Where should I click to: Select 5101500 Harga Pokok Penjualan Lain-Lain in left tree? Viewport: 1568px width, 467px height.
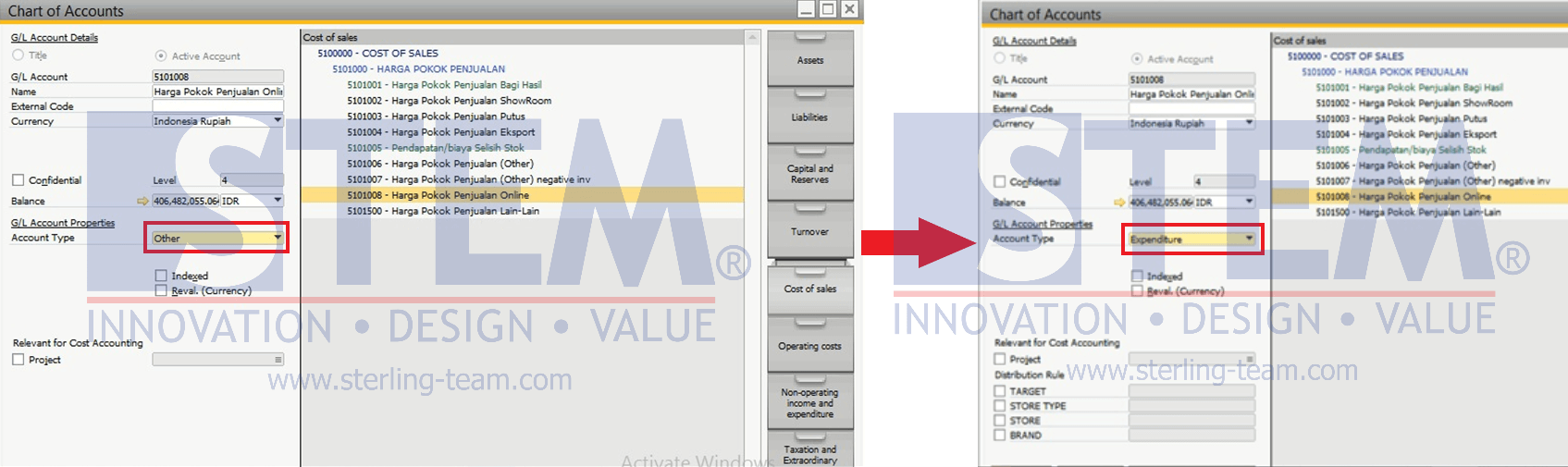click(442, 211)
